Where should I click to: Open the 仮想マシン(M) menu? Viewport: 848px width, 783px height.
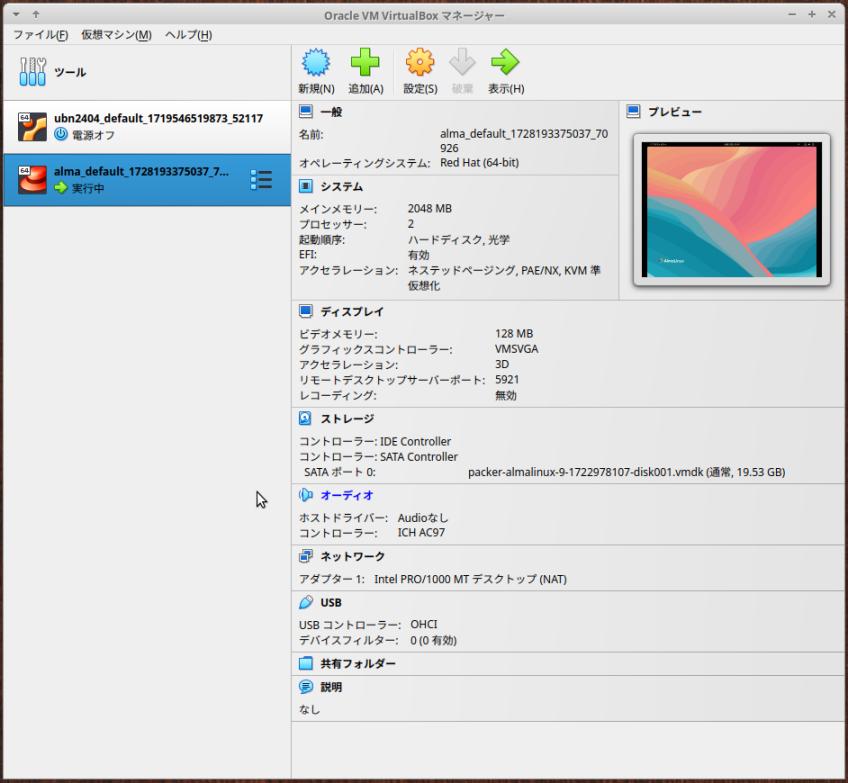click(x=116, y=35)
